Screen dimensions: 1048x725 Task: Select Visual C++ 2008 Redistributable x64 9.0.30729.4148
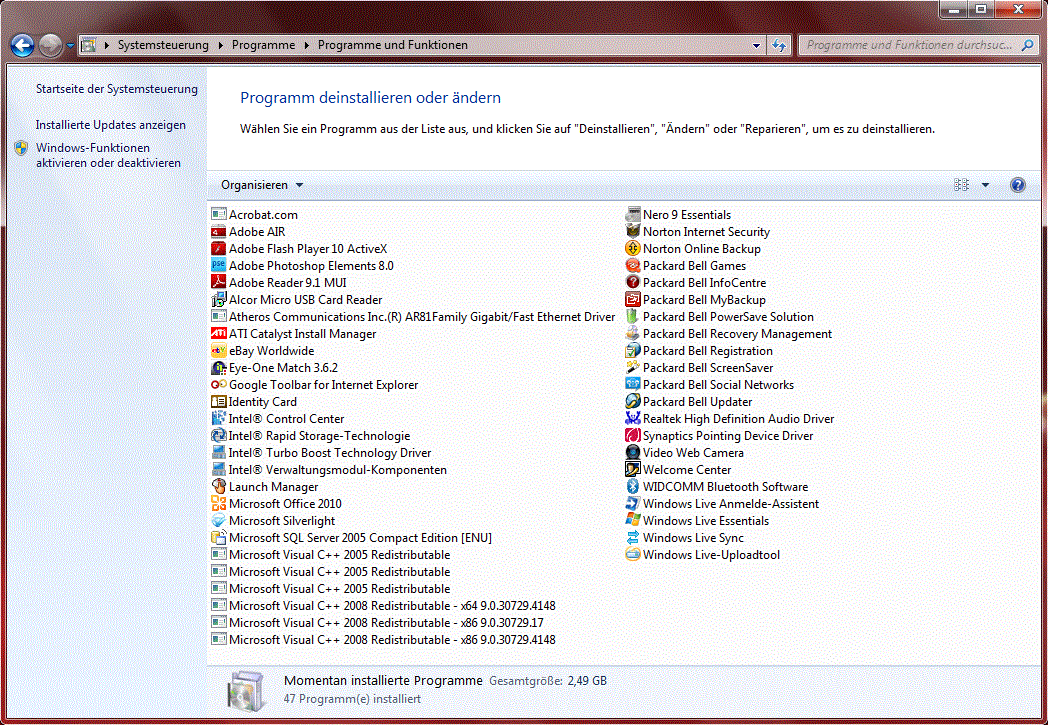pos(384,606)
